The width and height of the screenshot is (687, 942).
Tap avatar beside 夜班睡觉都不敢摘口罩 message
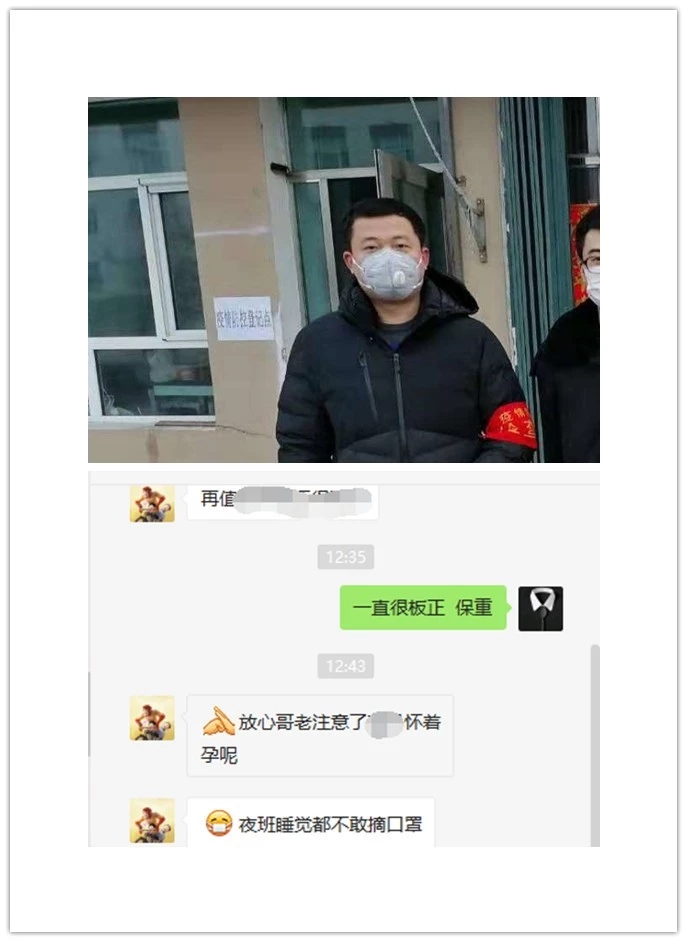point(152,821)
